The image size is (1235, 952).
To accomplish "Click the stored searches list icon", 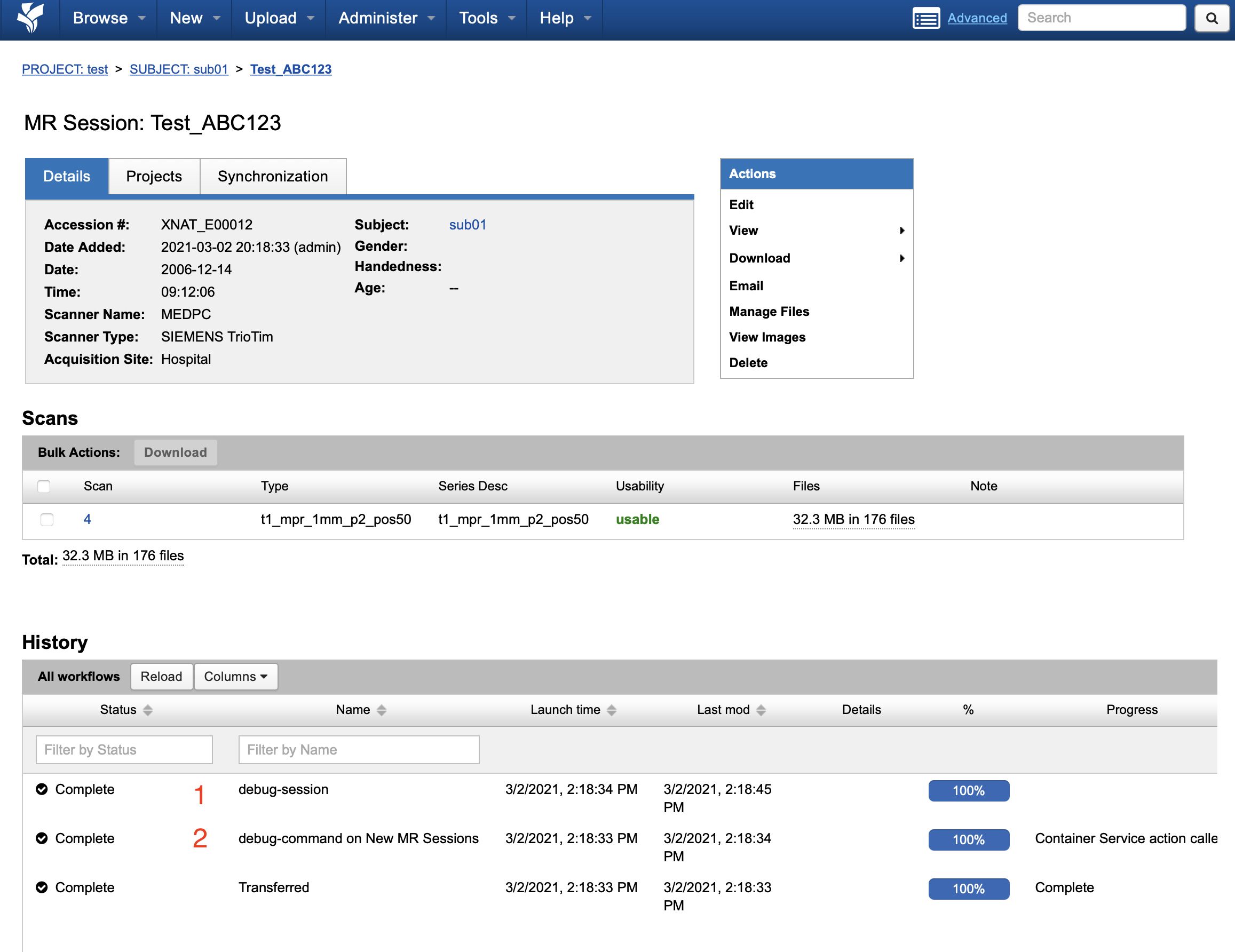I will [925, 18].
